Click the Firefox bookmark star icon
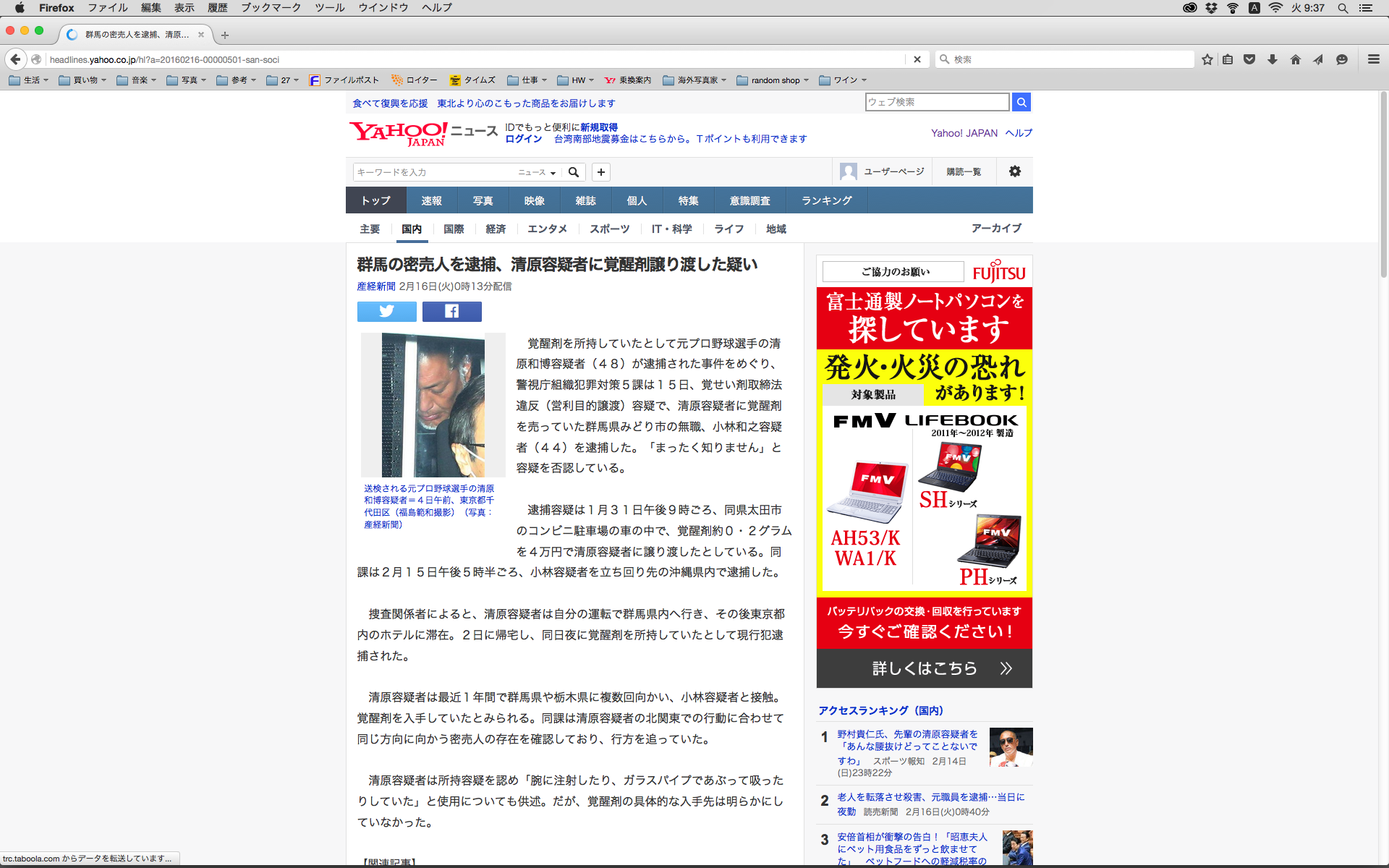 [x=1207, y=59]
